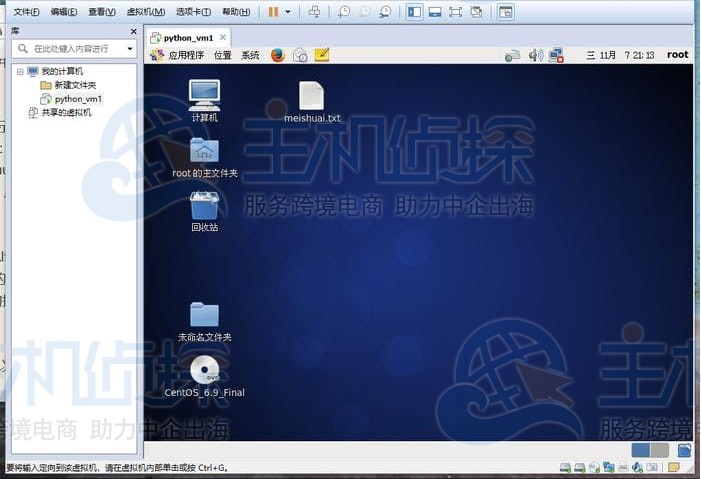Open the 回收站 trash icon
This screenshot has width=701, height=479.
pyautogui.click(x=204, y=207)
